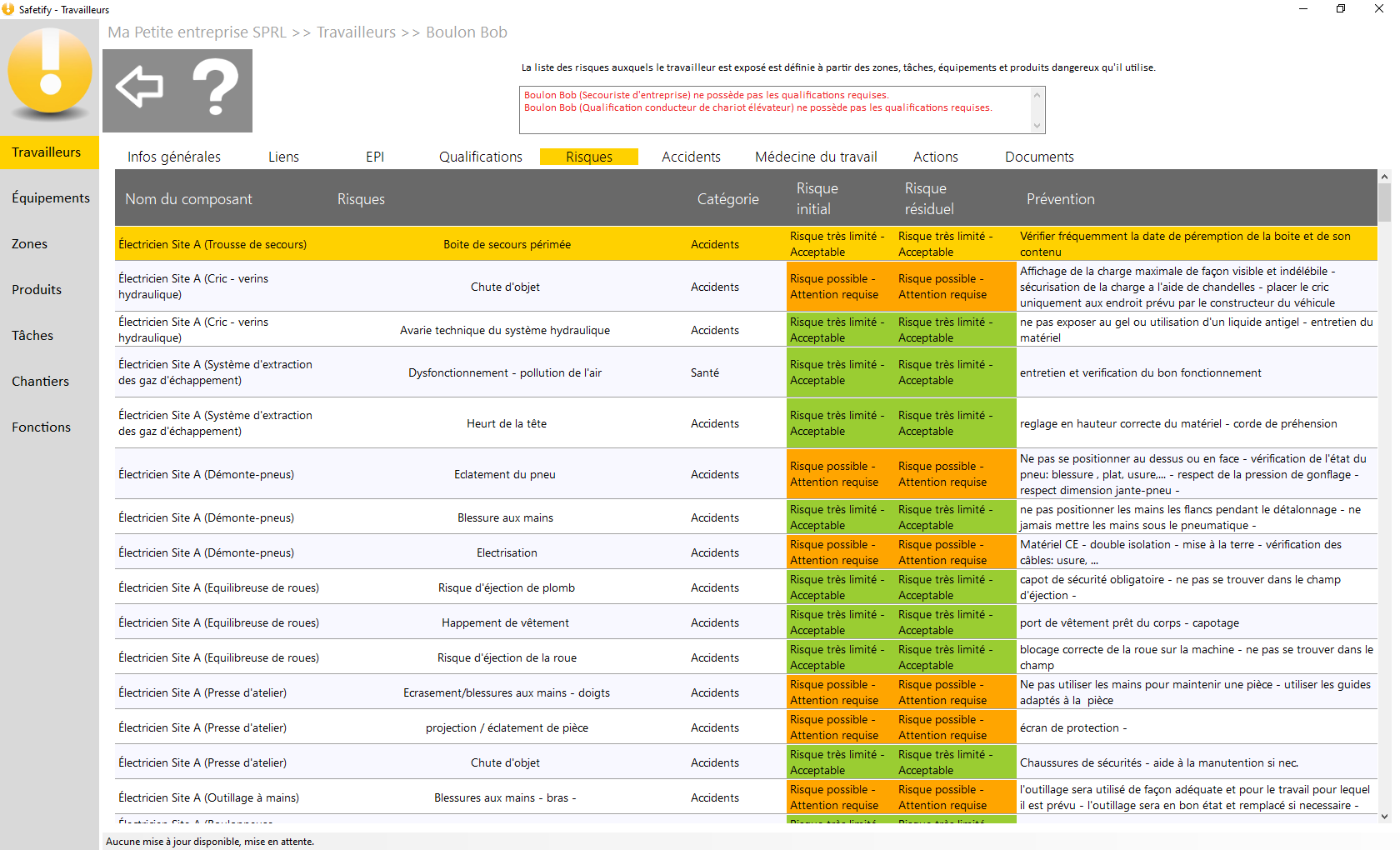Viewport: 1400px width, 850px height.
Task: Switch to the Accidents tab
Action: [691, 157]
